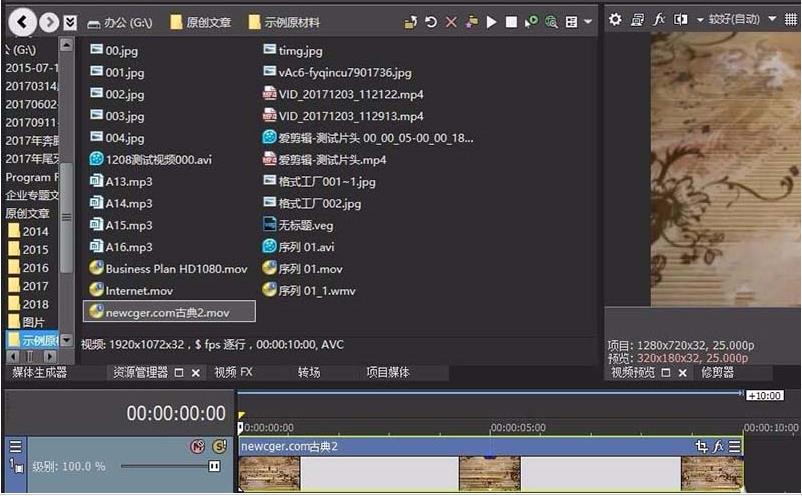Toggle auto preview in explorer toolbar
802x499 pixels.
click(531, 22)
